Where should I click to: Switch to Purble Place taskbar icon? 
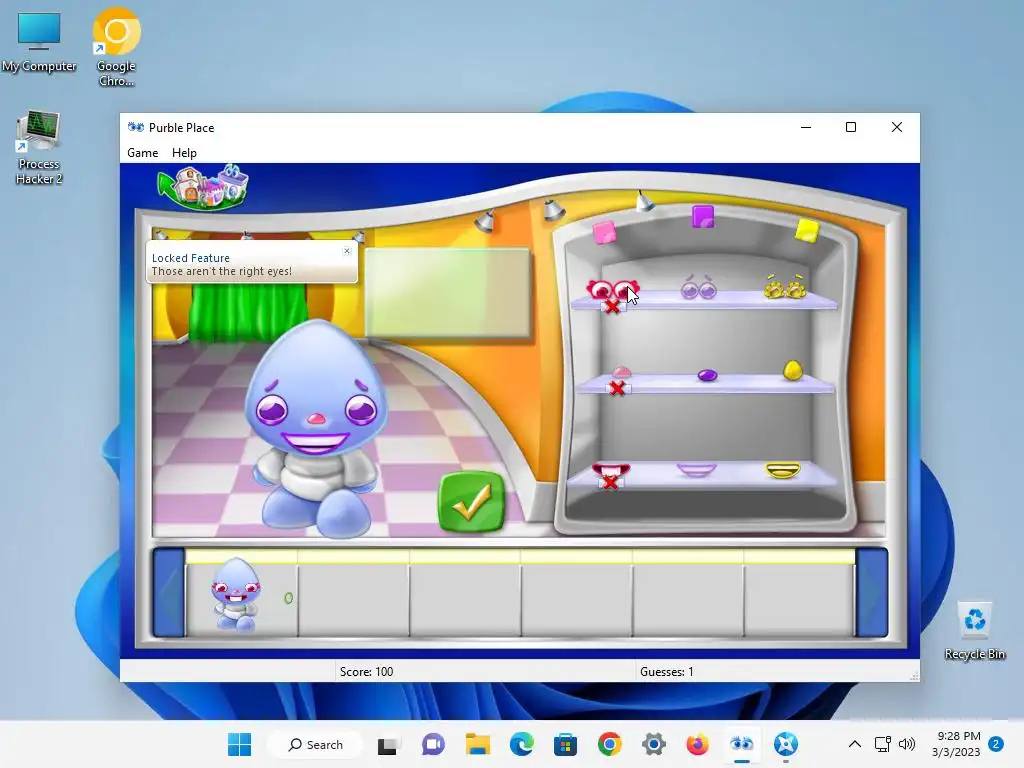coord(741,744)
